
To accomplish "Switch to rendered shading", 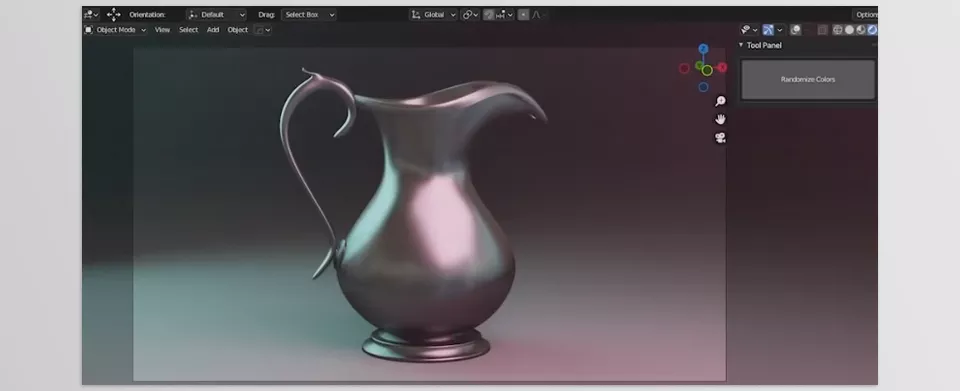I will (x=872, y=30).
